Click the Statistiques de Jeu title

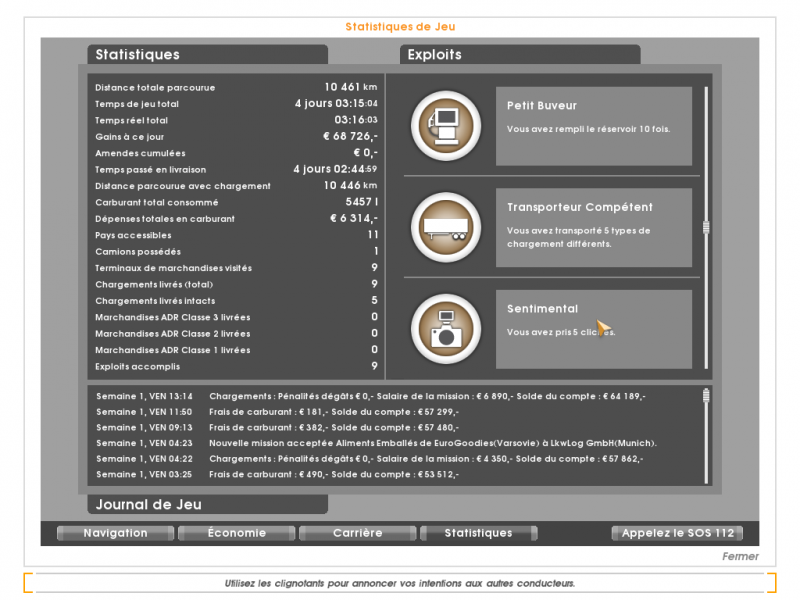click(400, 27)
